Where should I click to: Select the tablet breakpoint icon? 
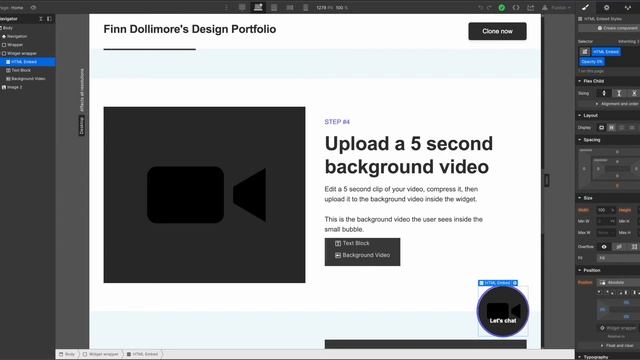click(274, 7)
